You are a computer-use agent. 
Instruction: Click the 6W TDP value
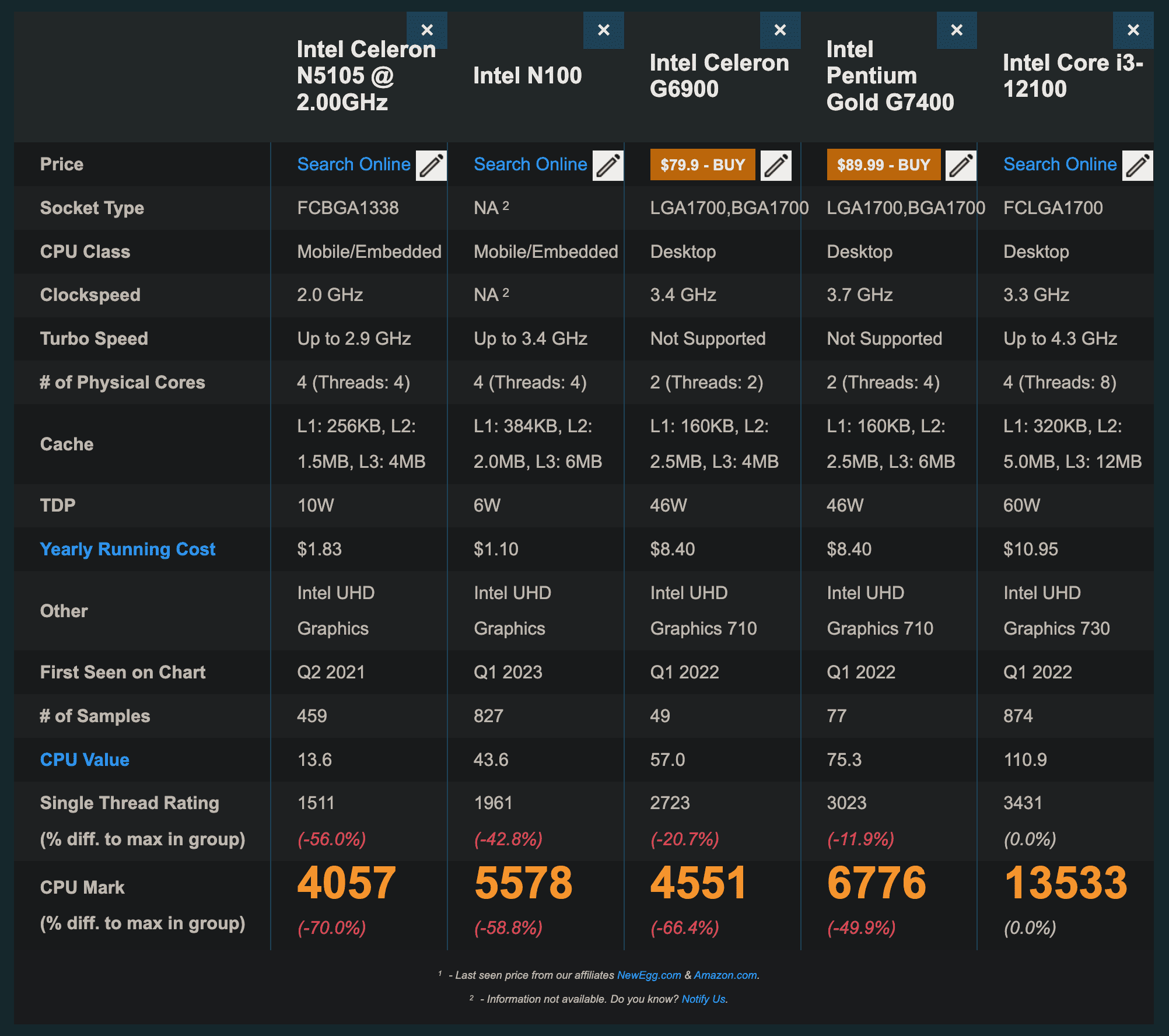487,505
